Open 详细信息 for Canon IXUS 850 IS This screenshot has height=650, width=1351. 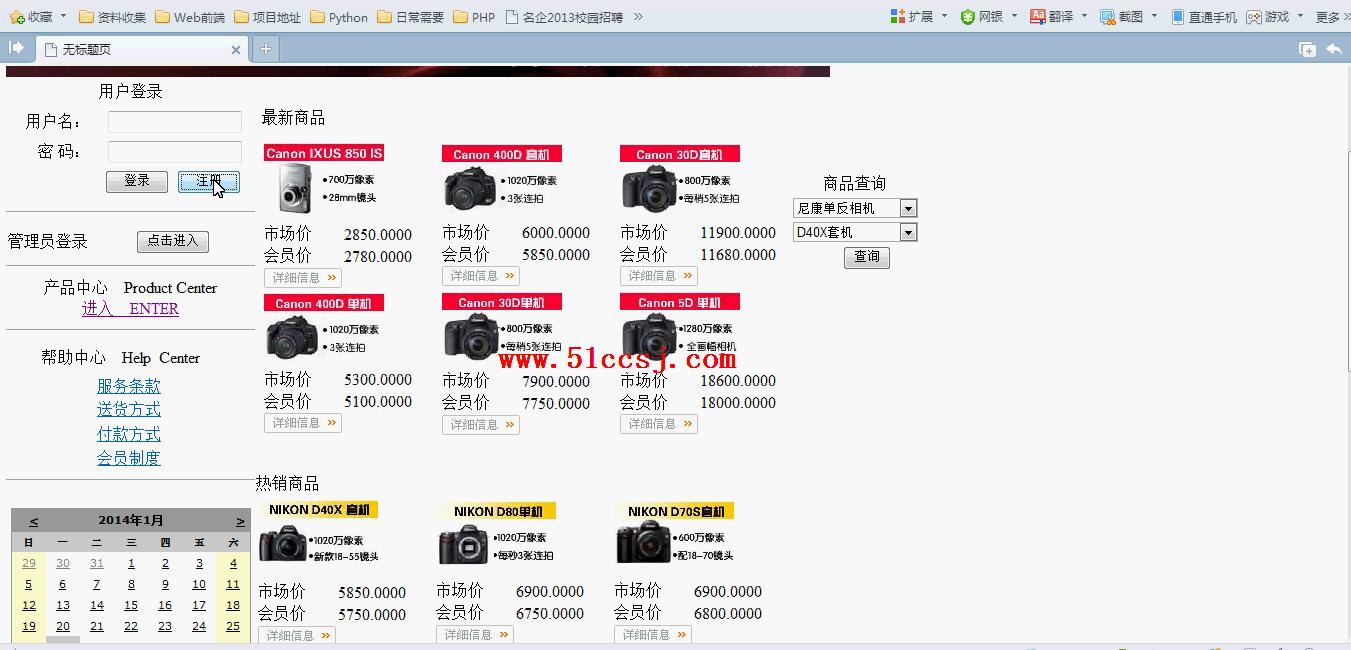point(303,278)
